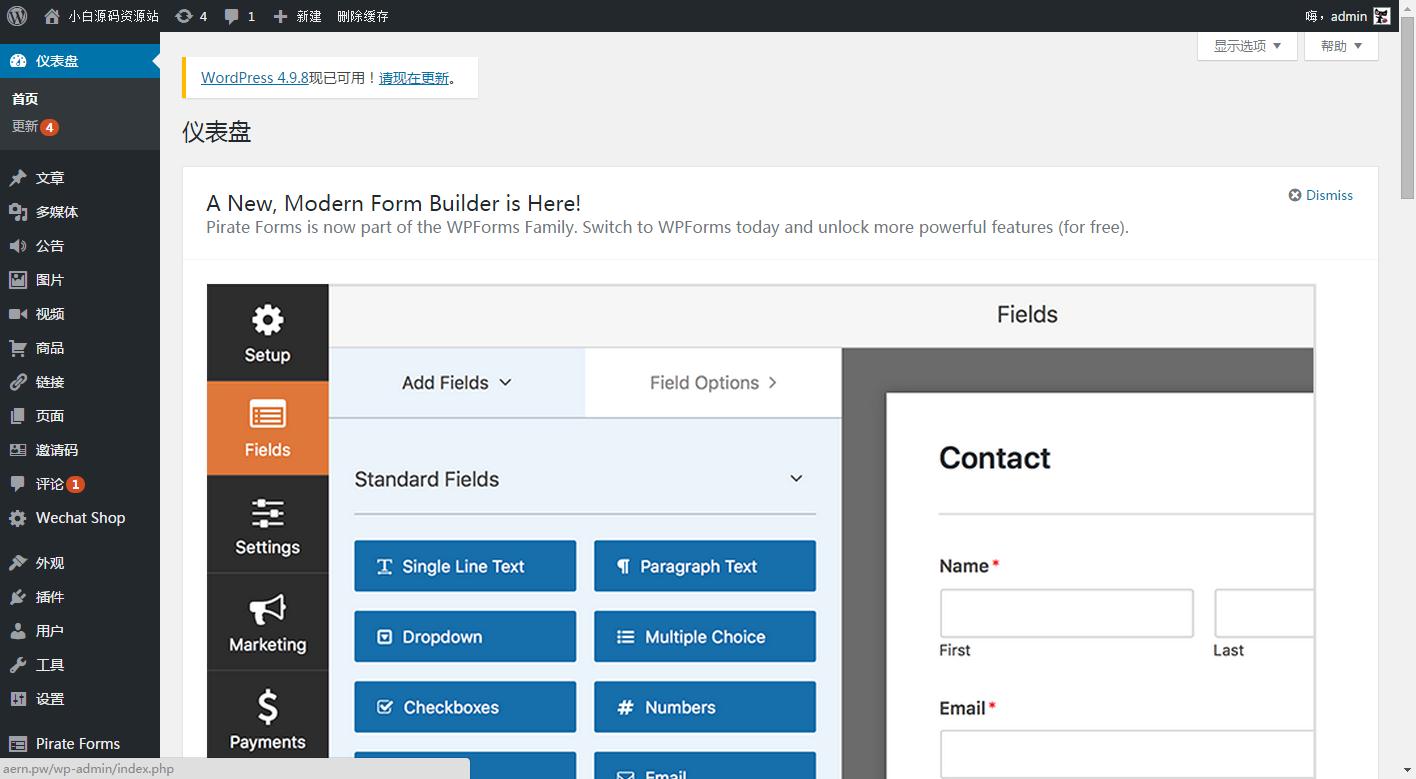This screenshot has height=779, width=1416.
Task: Click 删除缓存 in the admin bar
Action: [363, 16]
